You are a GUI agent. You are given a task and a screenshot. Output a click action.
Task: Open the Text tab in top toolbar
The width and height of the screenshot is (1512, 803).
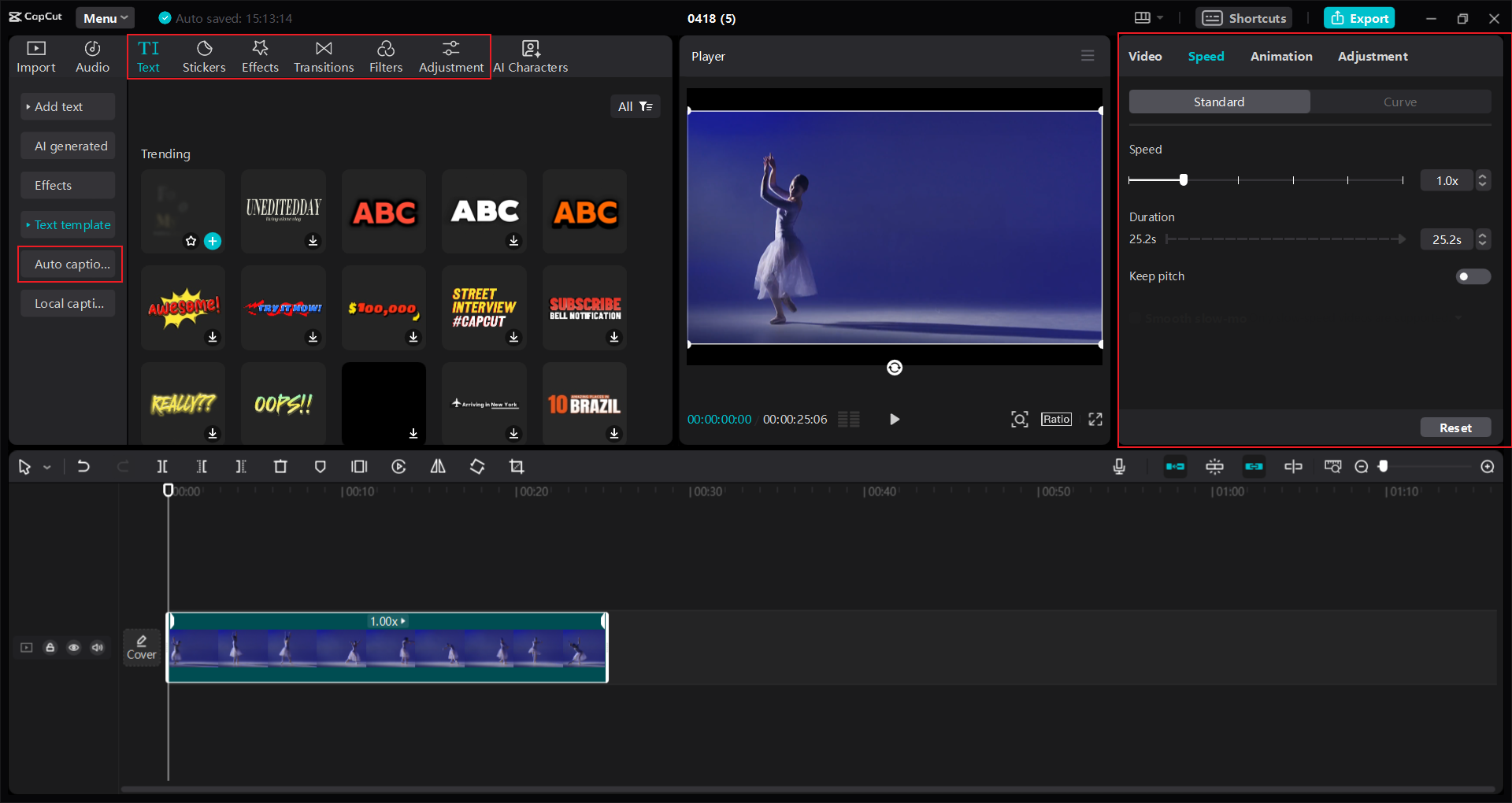(148, 57)
